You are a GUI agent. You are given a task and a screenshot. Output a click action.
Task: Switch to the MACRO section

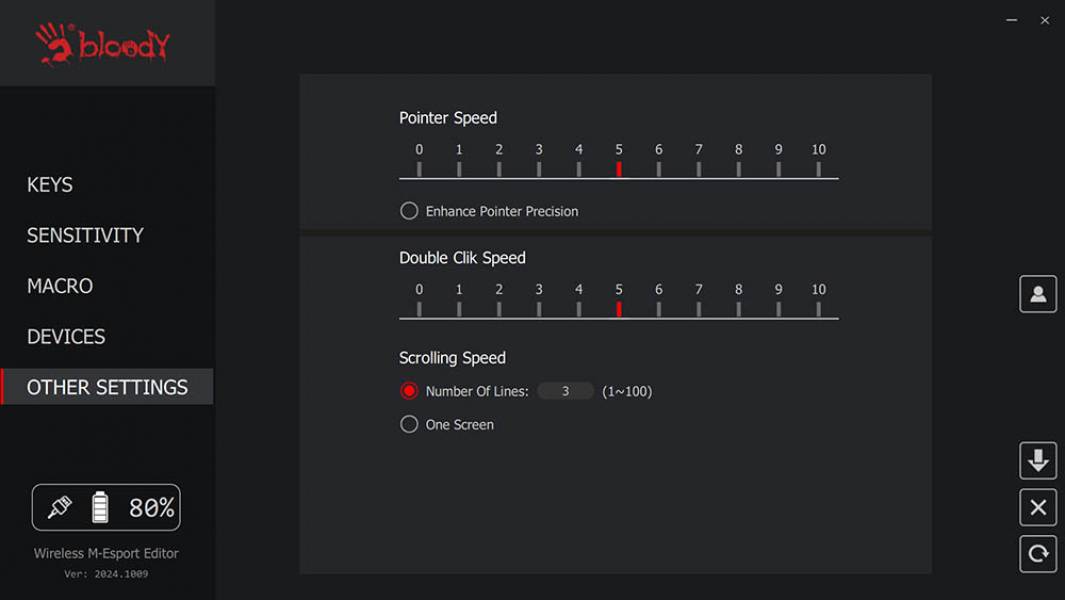pos(60,286)
